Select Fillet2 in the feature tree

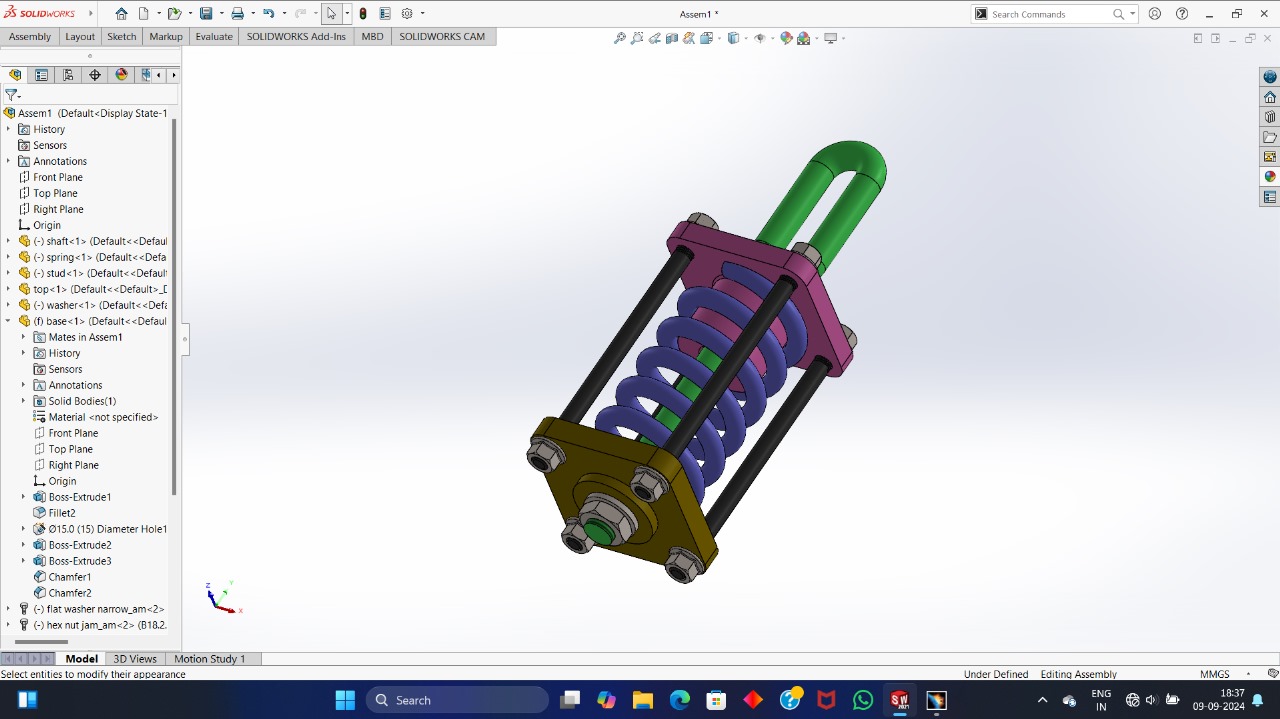click(x=62, y=513)
